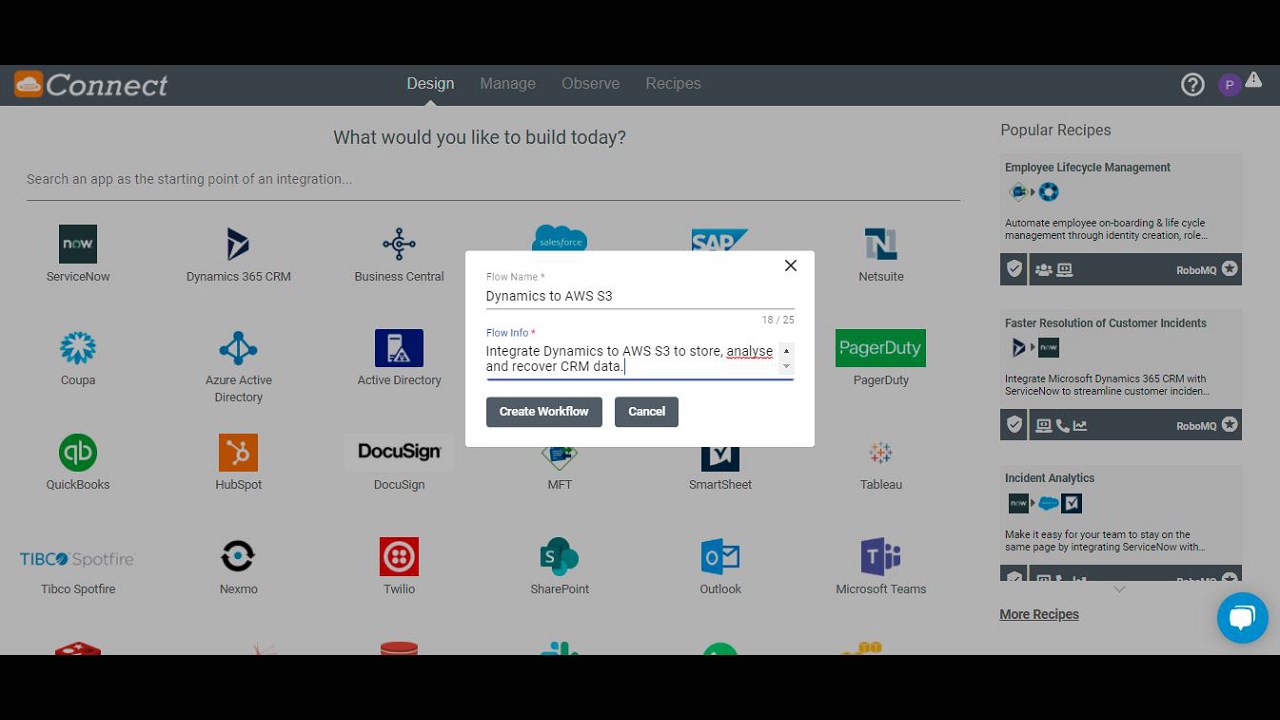Click the Connect logo in header
Screen dimensions: 1280x720
(91, 85)
